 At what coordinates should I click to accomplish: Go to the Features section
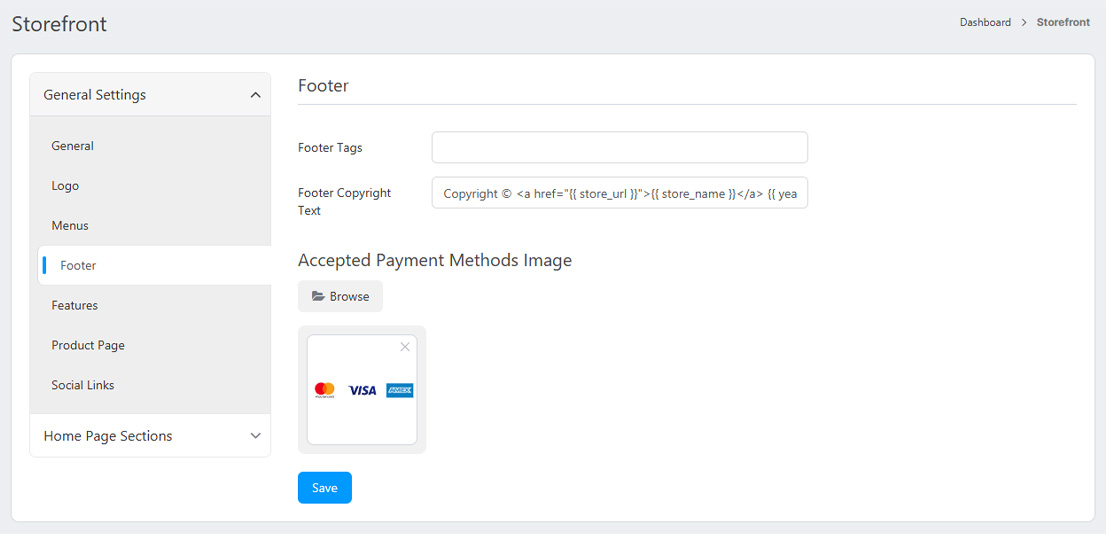75,306
